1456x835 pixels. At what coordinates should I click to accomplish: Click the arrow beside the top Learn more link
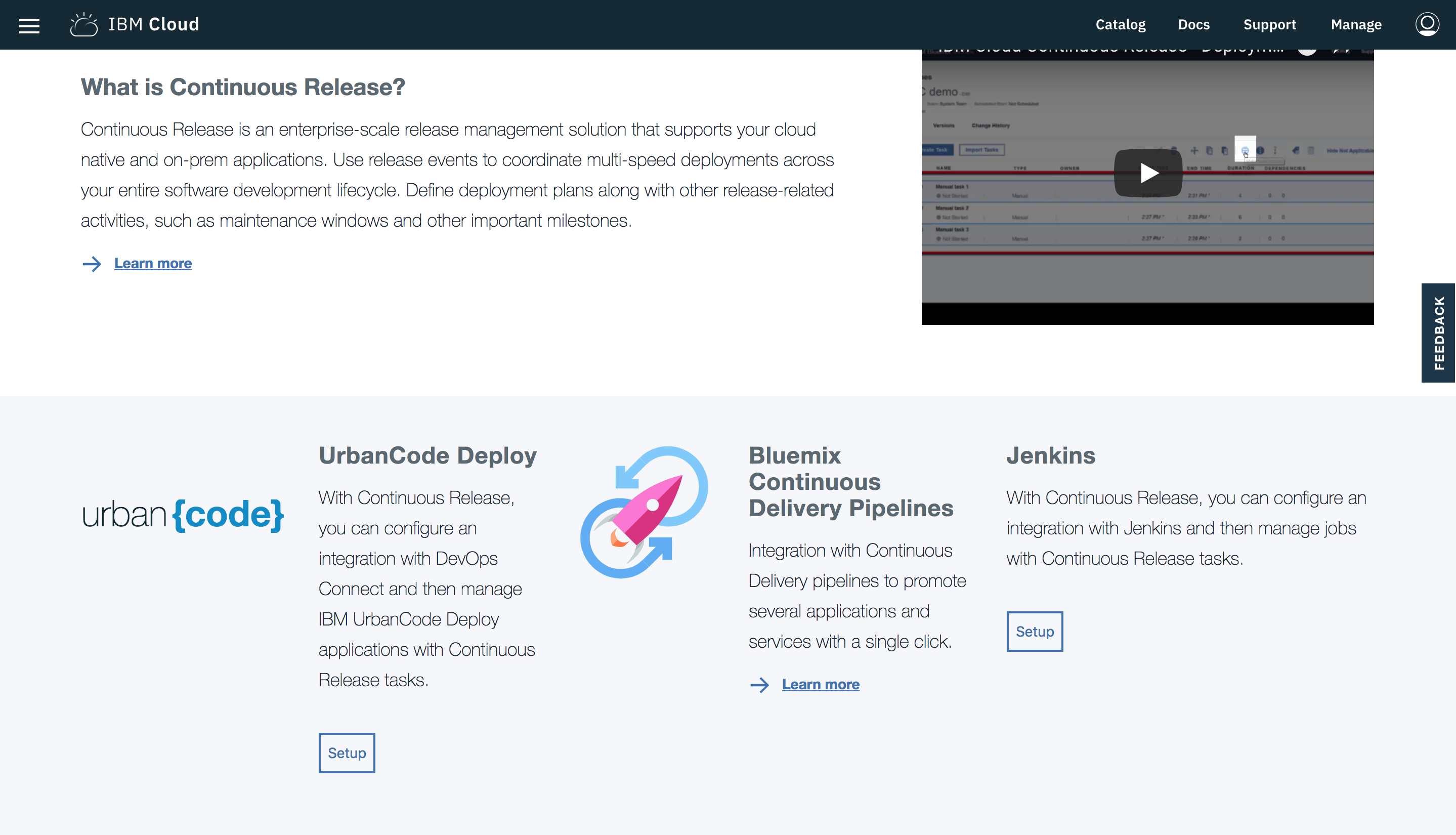pos(92,264)
